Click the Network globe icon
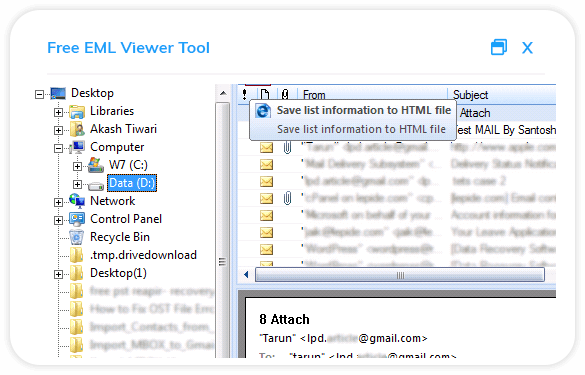Viewport: 585px width, 375px height. pyautogui.click(x=77, y=201)
